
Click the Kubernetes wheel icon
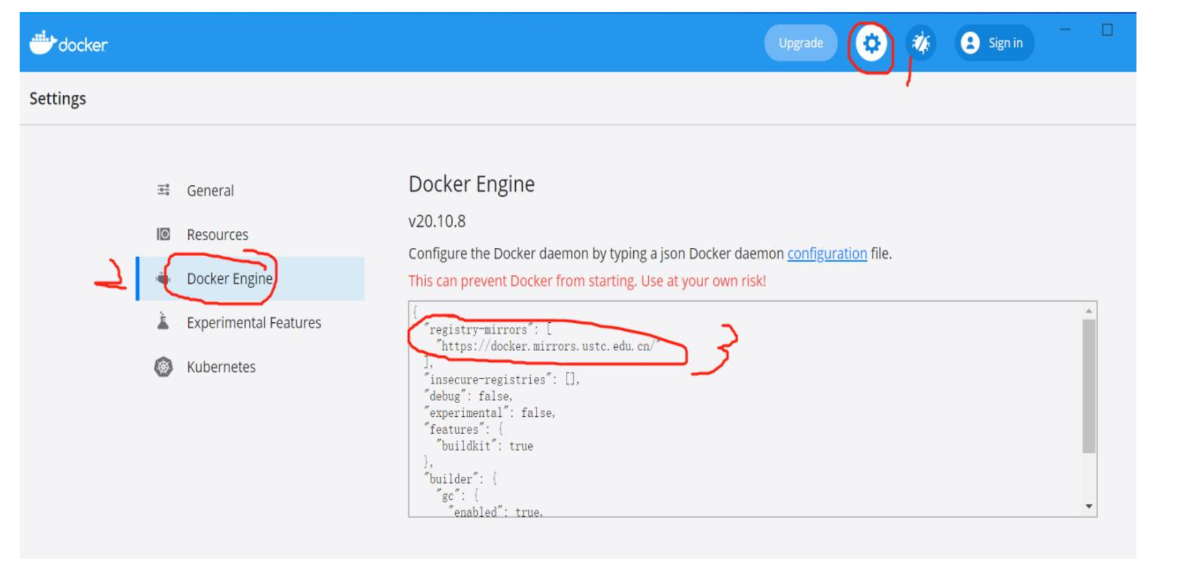(163, 367)
